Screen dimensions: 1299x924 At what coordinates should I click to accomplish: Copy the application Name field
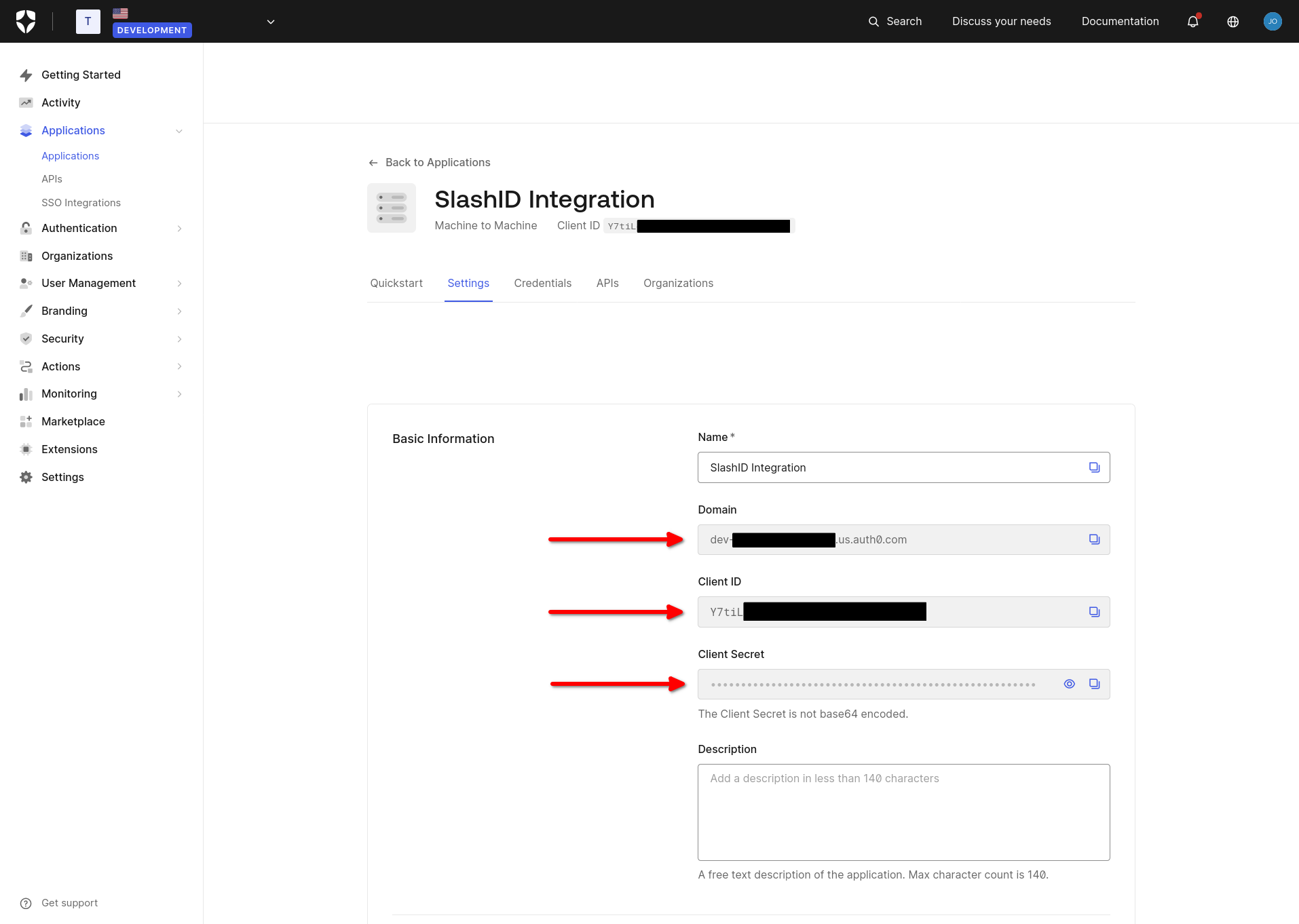[x=1094, y=467]
